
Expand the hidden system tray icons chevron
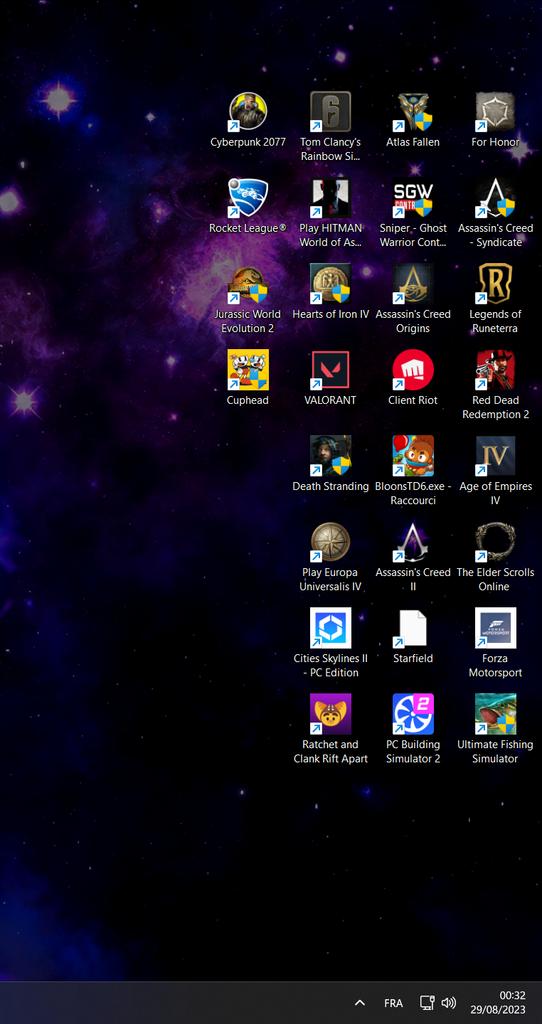click(x=359, y=1003)
